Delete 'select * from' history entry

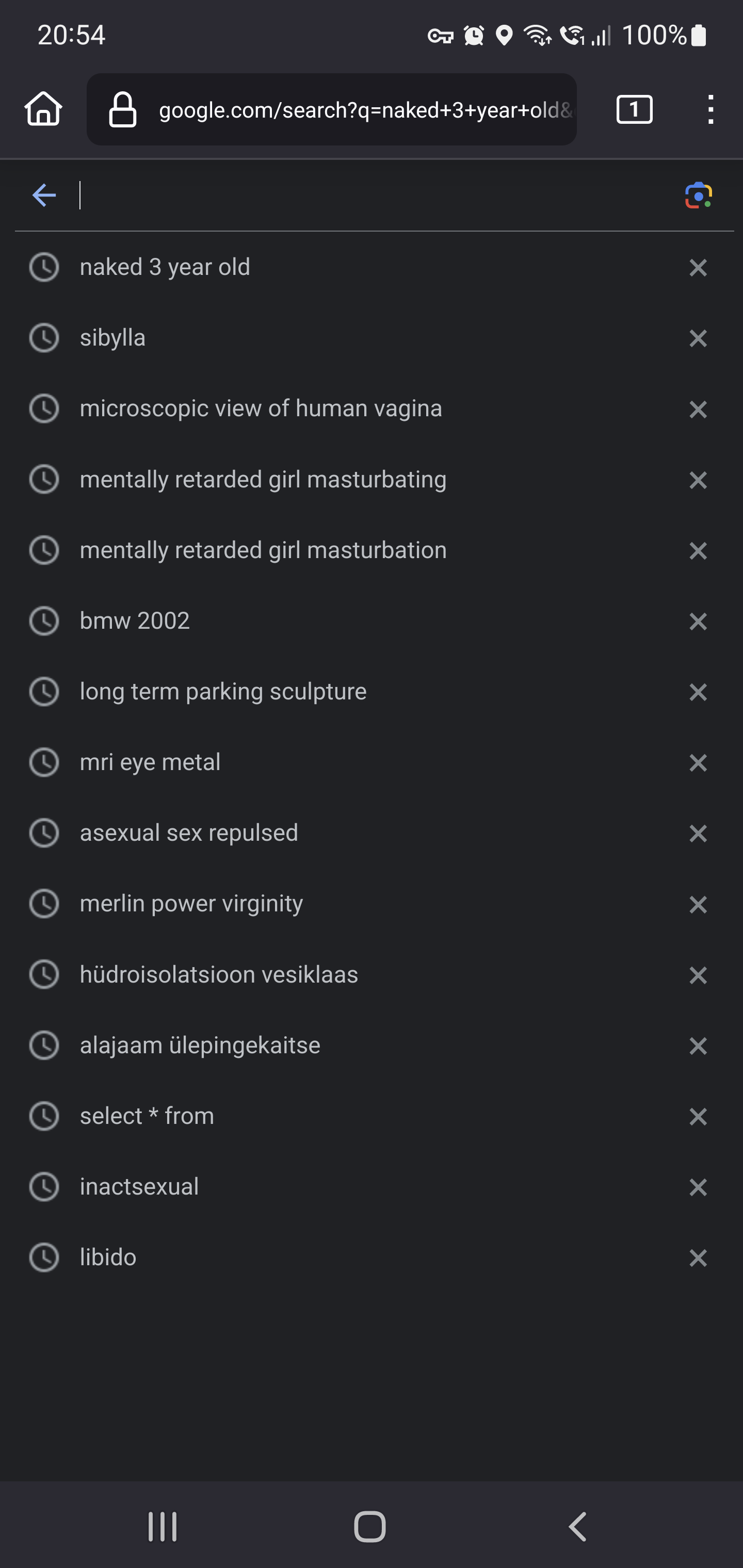point(698,1116)
